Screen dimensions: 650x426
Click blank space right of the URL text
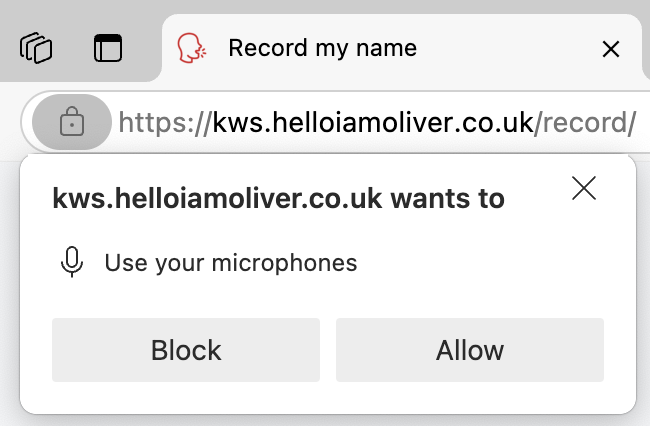point(643,123)
